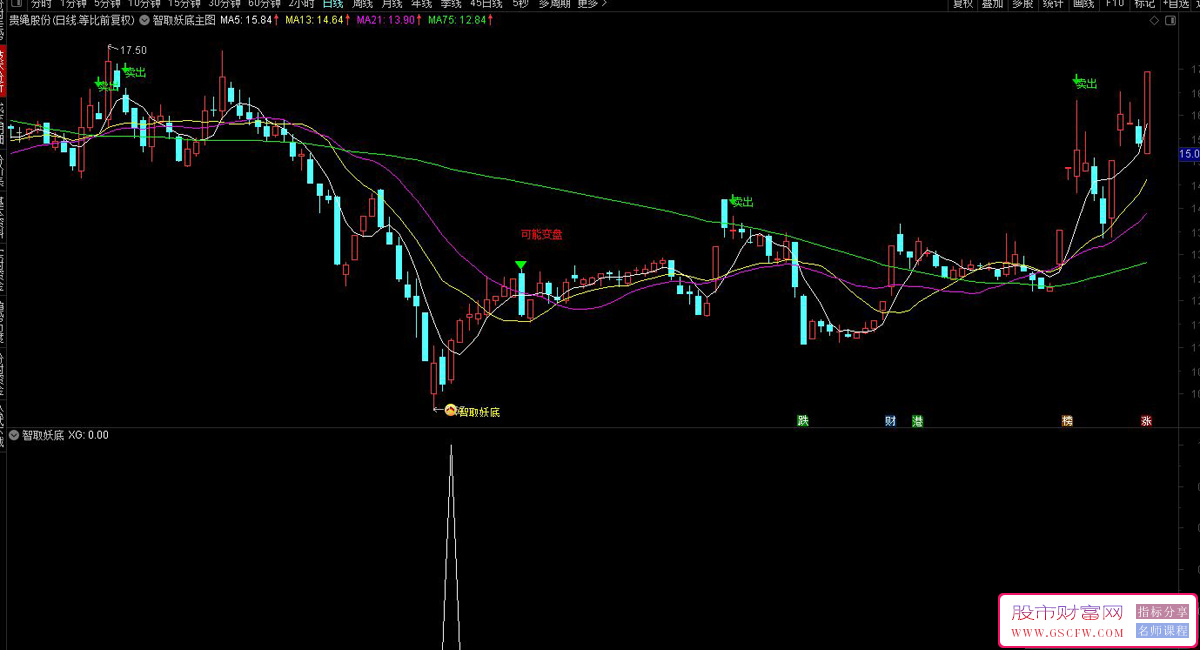This screenshot has height=650, width=1200.
Task: Click the 跌 event marker
Action: [802, 421]
